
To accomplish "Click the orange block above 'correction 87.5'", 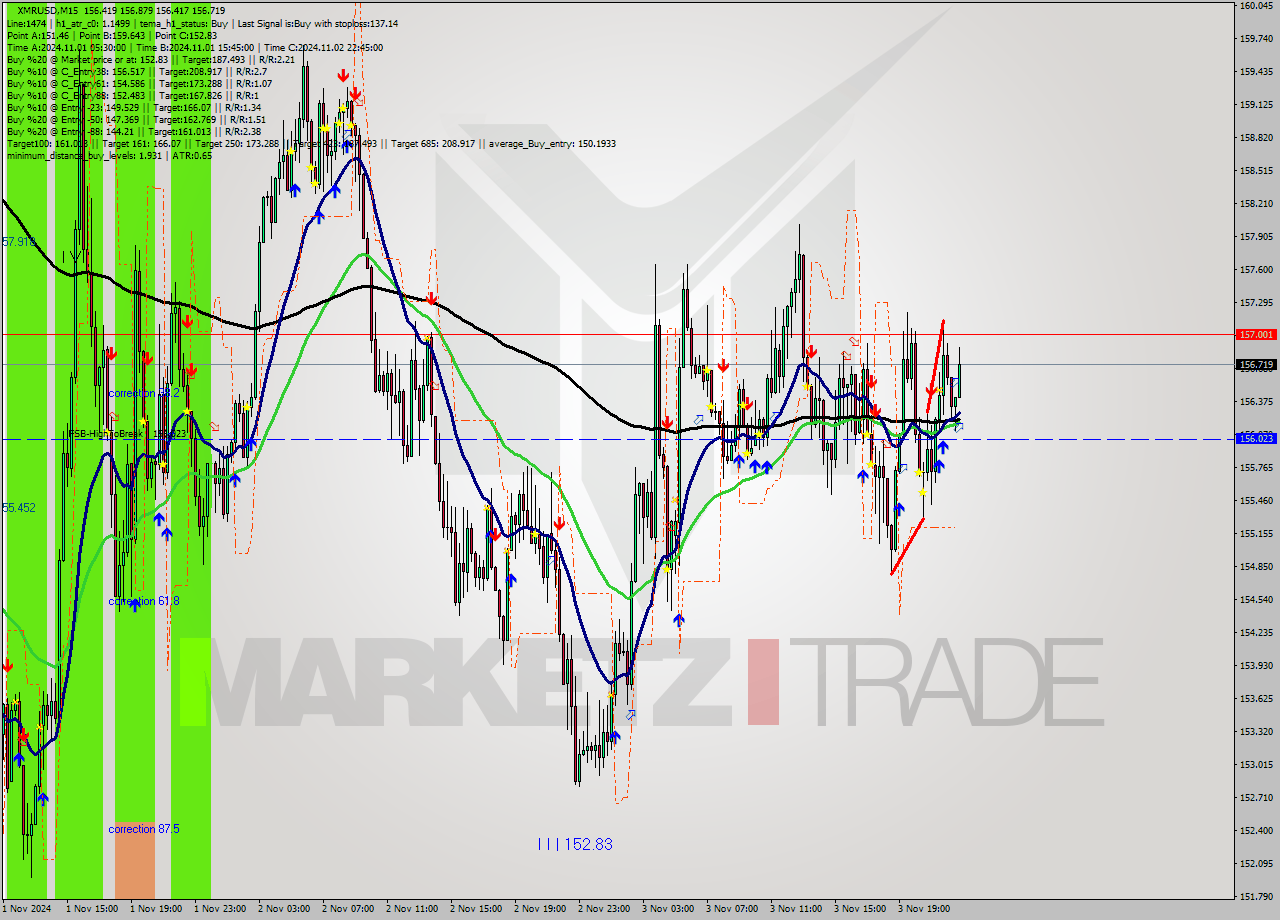I will (135, 860).
